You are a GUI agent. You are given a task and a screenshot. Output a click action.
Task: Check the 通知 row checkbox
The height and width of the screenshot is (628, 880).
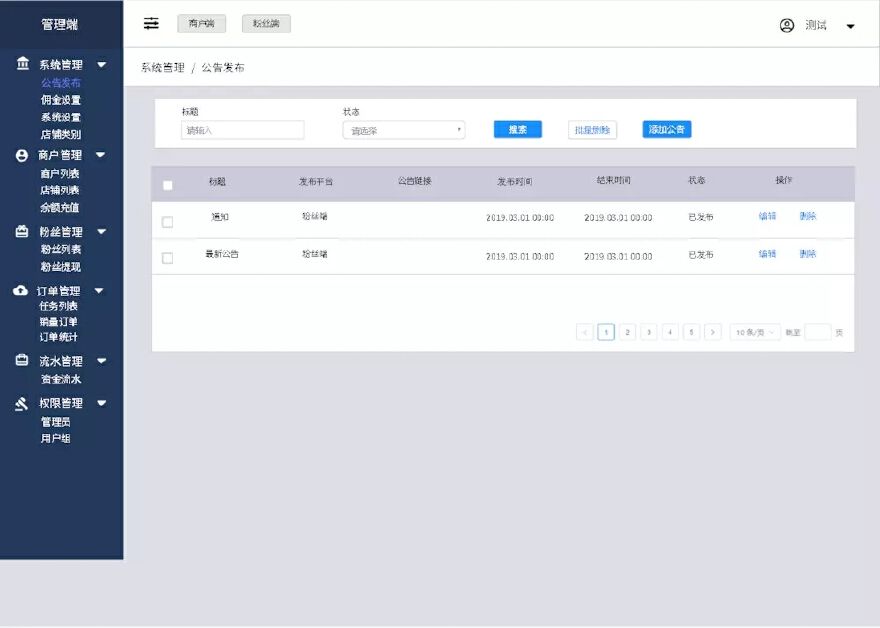(x=168, y=221)
